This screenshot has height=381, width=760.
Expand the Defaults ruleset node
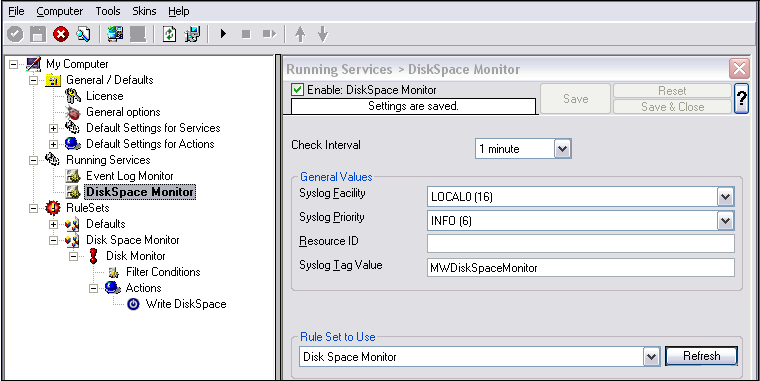tap(53, 224)
